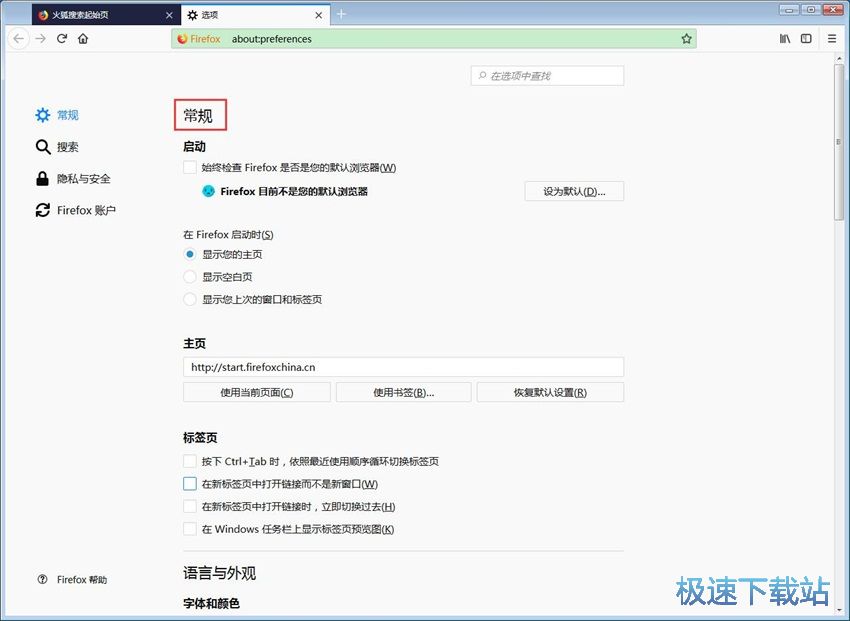Open Firefox 帮助 link

tap(82, 579)
